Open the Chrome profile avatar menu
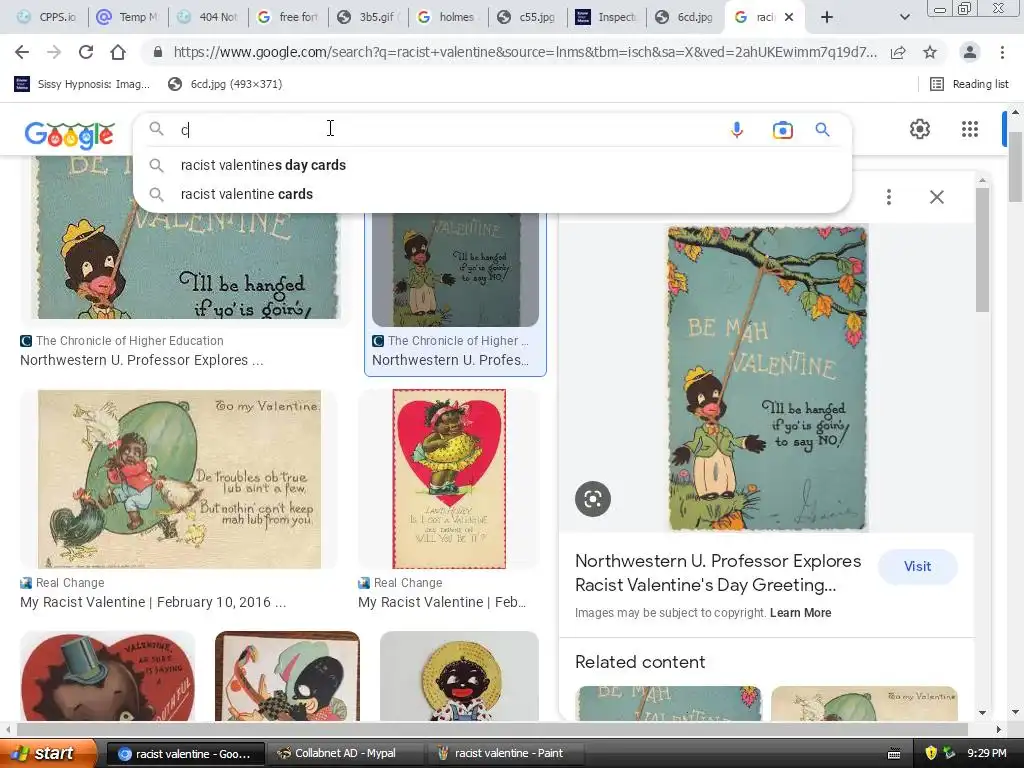Viewport: 1024px width, 768px height. tap(970, 52)
